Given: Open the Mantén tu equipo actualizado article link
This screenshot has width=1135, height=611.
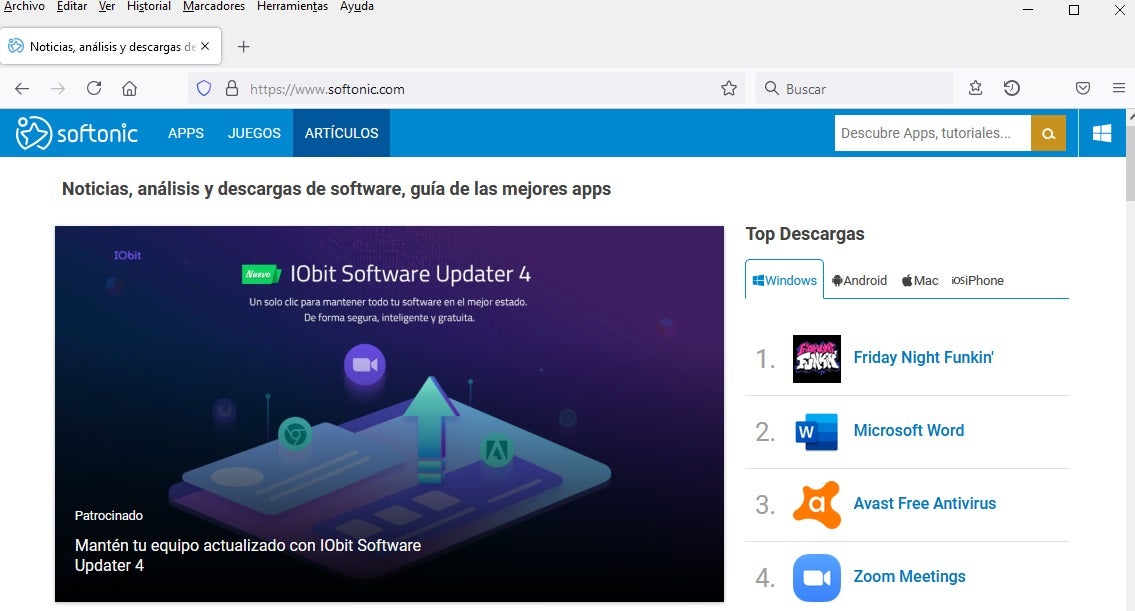Looking at the screenshot, I should [x=248, y=555].
